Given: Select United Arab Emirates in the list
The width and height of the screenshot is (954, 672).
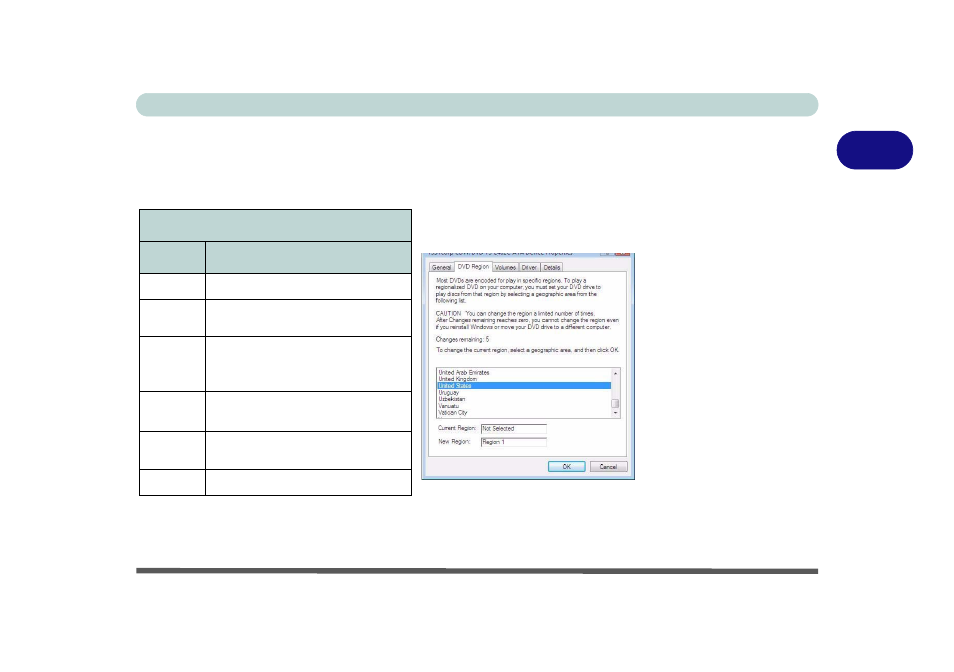Looking at the screenshot, I should pos(524,372).
